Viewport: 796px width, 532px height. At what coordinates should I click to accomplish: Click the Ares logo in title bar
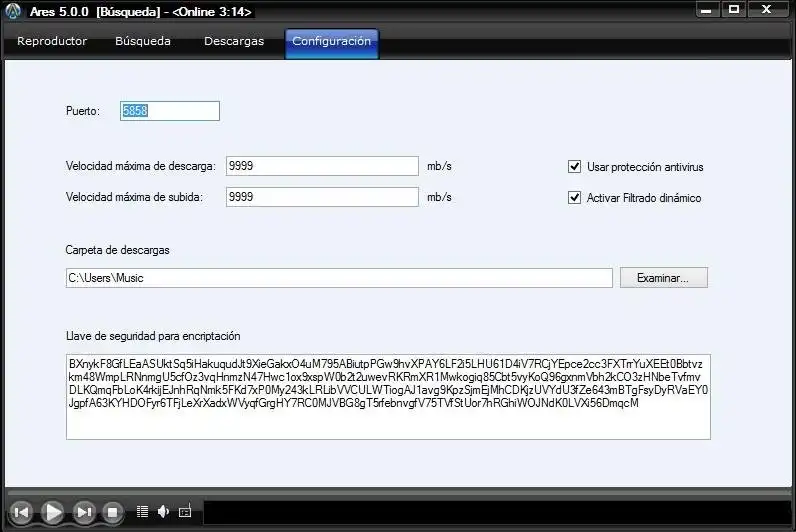click(13, 11)
